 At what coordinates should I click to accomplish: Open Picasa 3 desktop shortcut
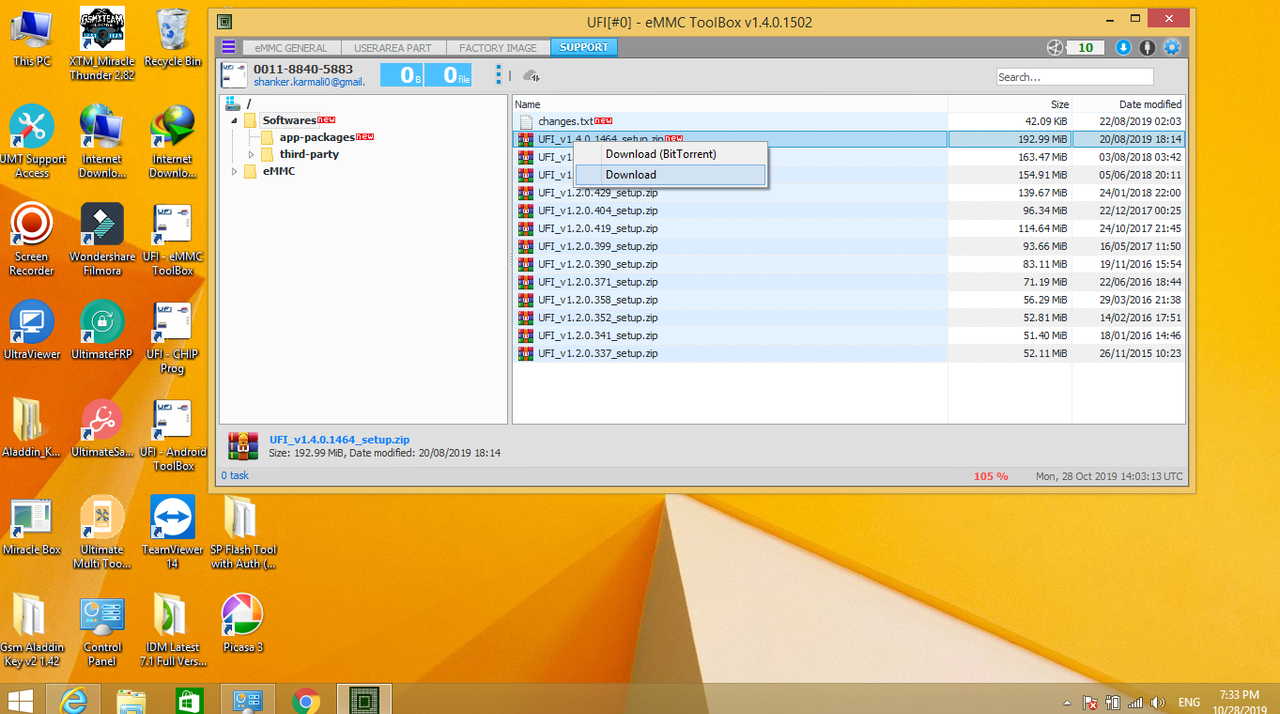click(242, 624)
